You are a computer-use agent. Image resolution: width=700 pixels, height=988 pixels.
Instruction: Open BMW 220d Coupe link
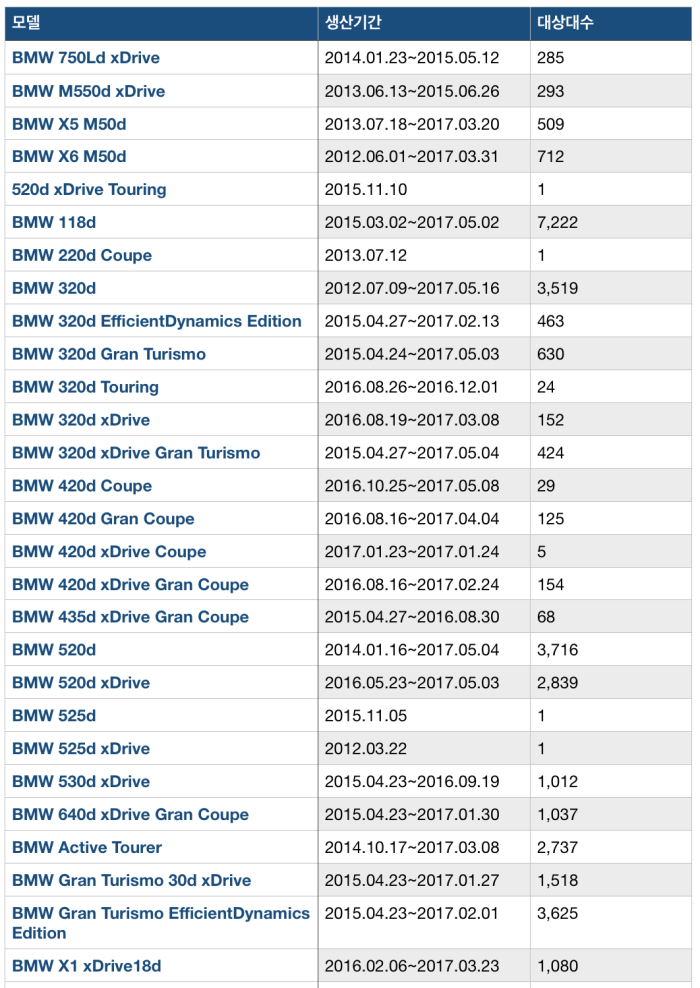tap(82, 255)
